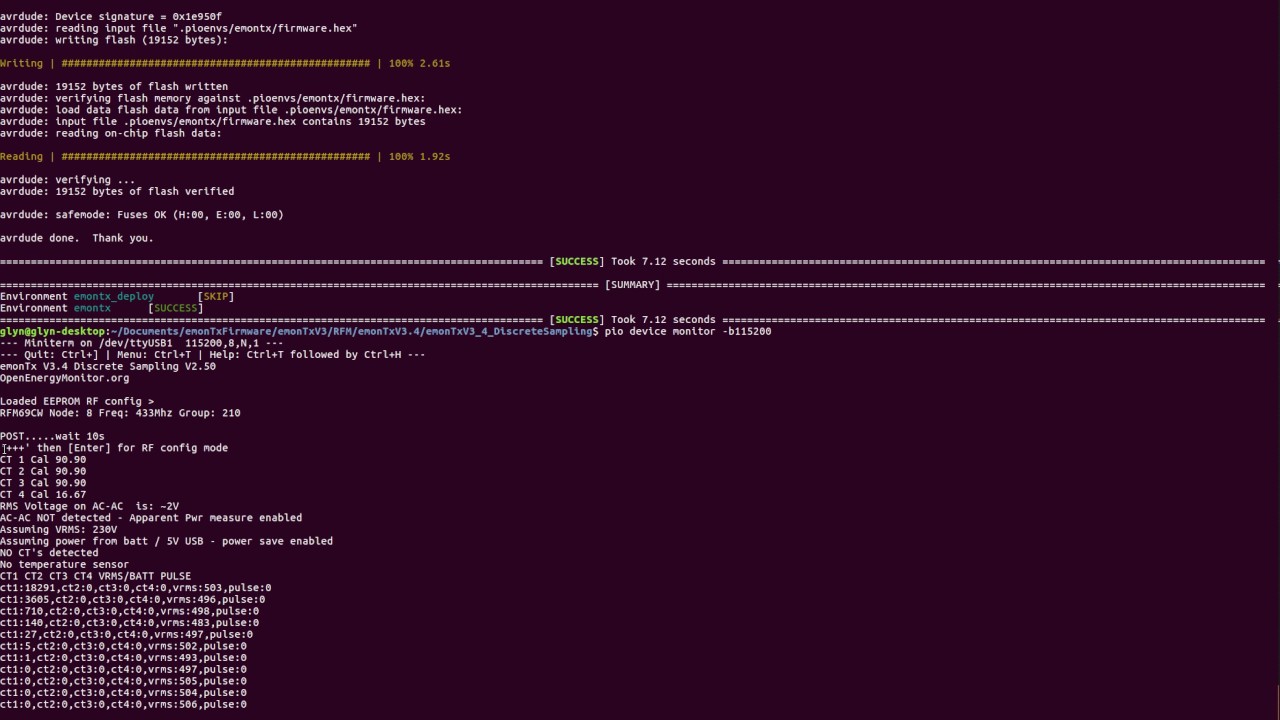
Task: Click the Reading progress bar
Action: tap(215, 156)
